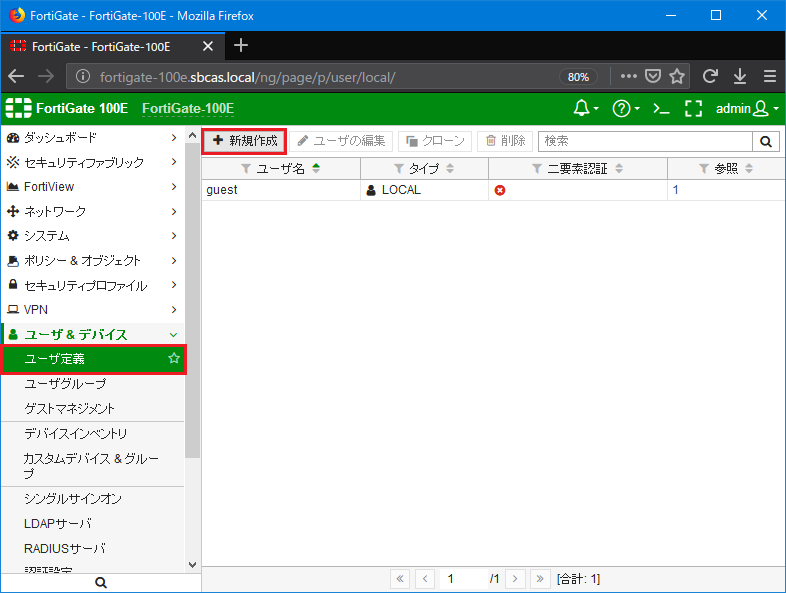Expand the セキュリティプロファイル menu
The width and height of the screenshot is (786, 593).
[x=92, y=285]
